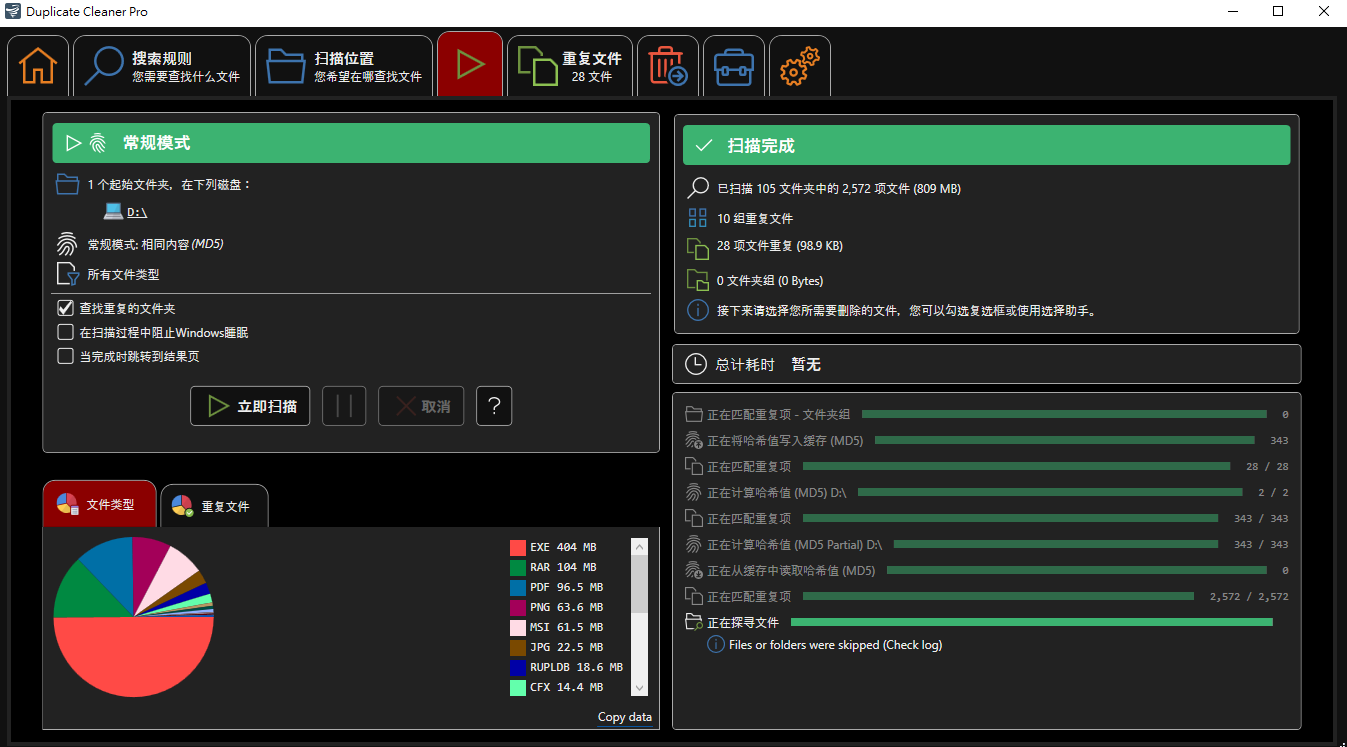Click Duplicate Cleaner Pro app icon in title bar

point(12,11)
